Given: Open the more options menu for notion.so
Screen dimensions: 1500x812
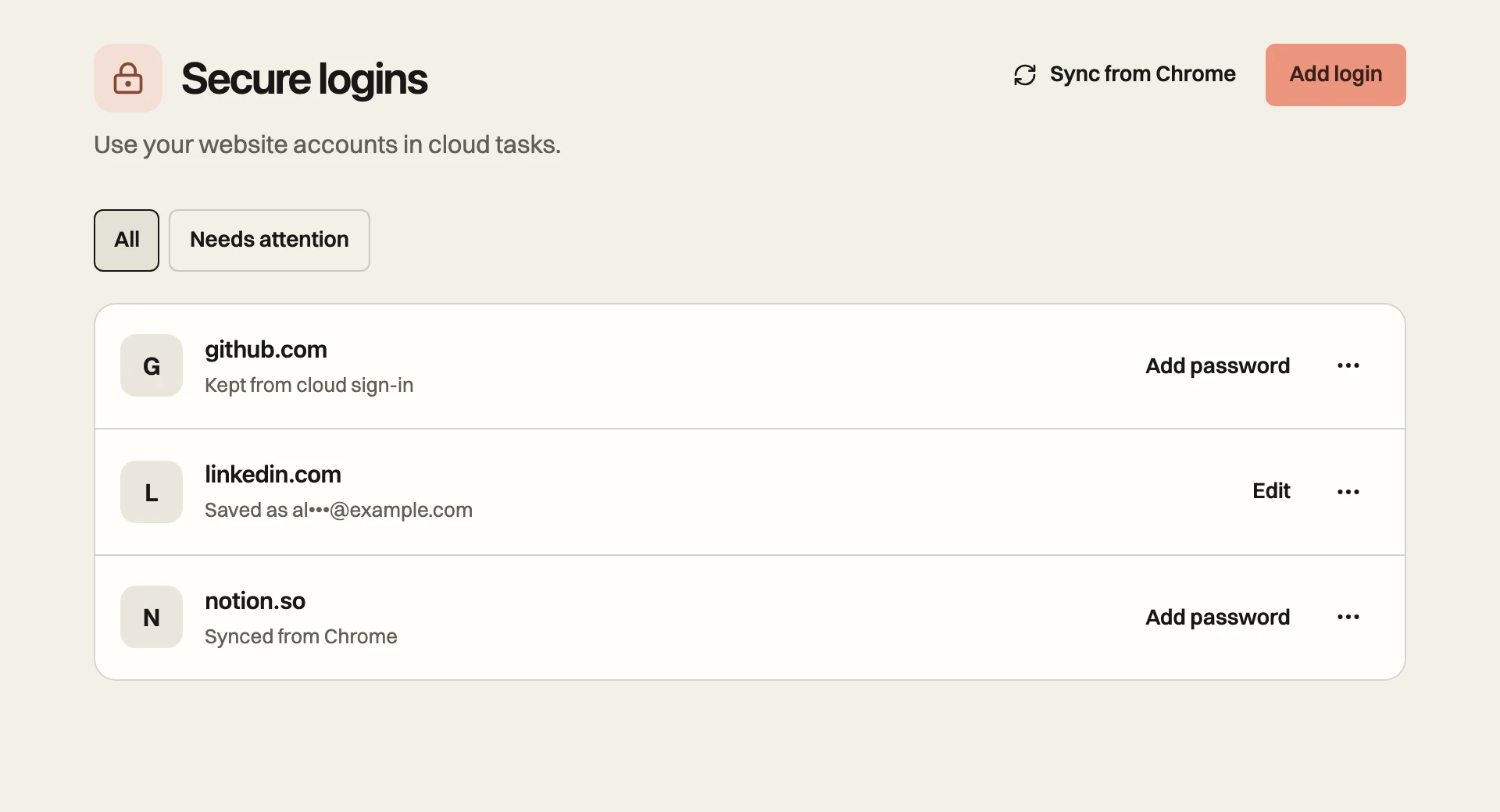Looking at the screenshot, I should 1348,617.
